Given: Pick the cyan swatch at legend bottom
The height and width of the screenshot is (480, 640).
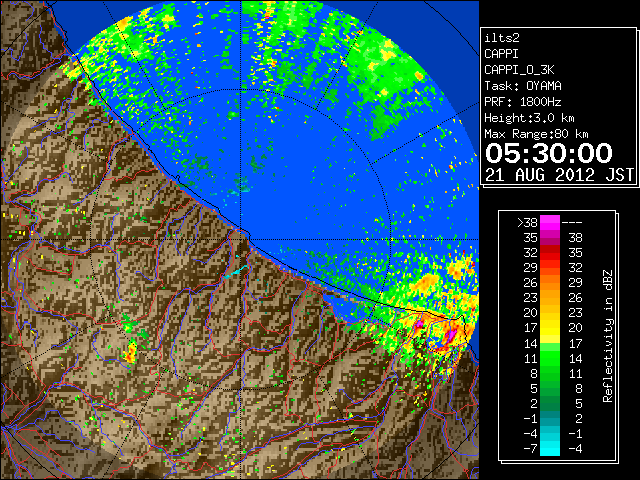Looking at the screenshot, I should click(550, 449).
